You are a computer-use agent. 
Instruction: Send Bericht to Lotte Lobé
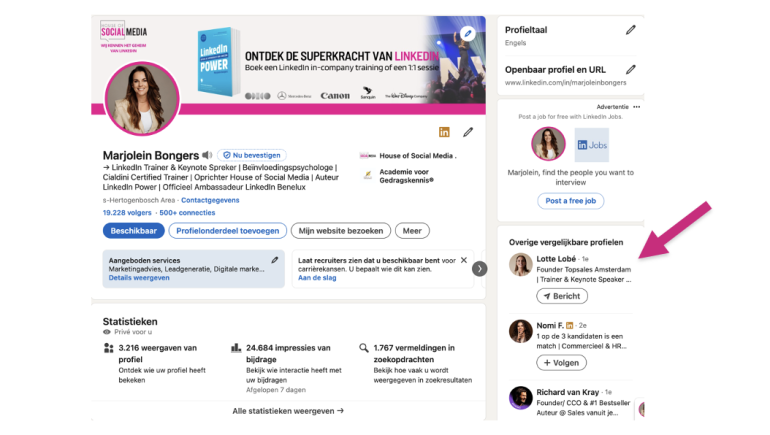pyautogui.click(x=562, y=296)
